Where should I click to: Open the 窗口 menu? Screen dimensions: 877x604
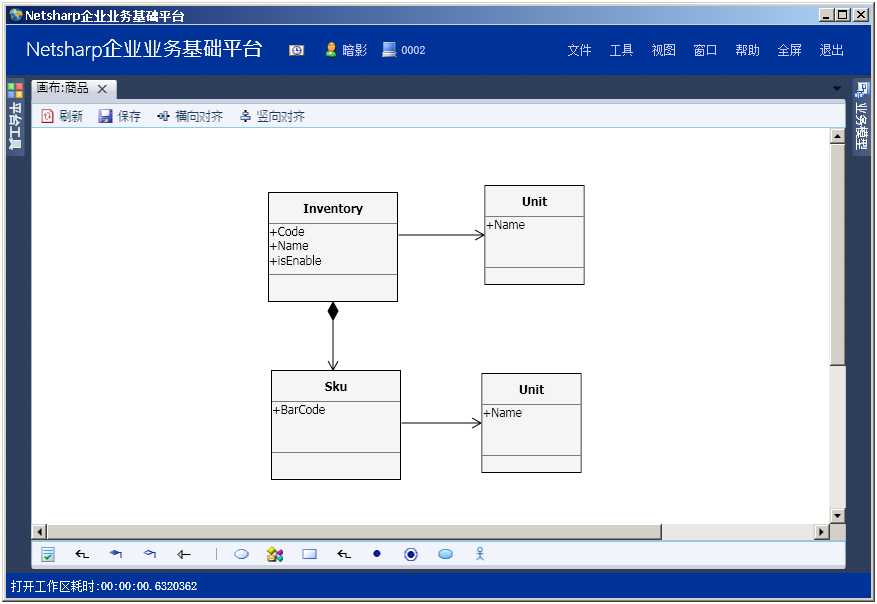click(705, 50)
